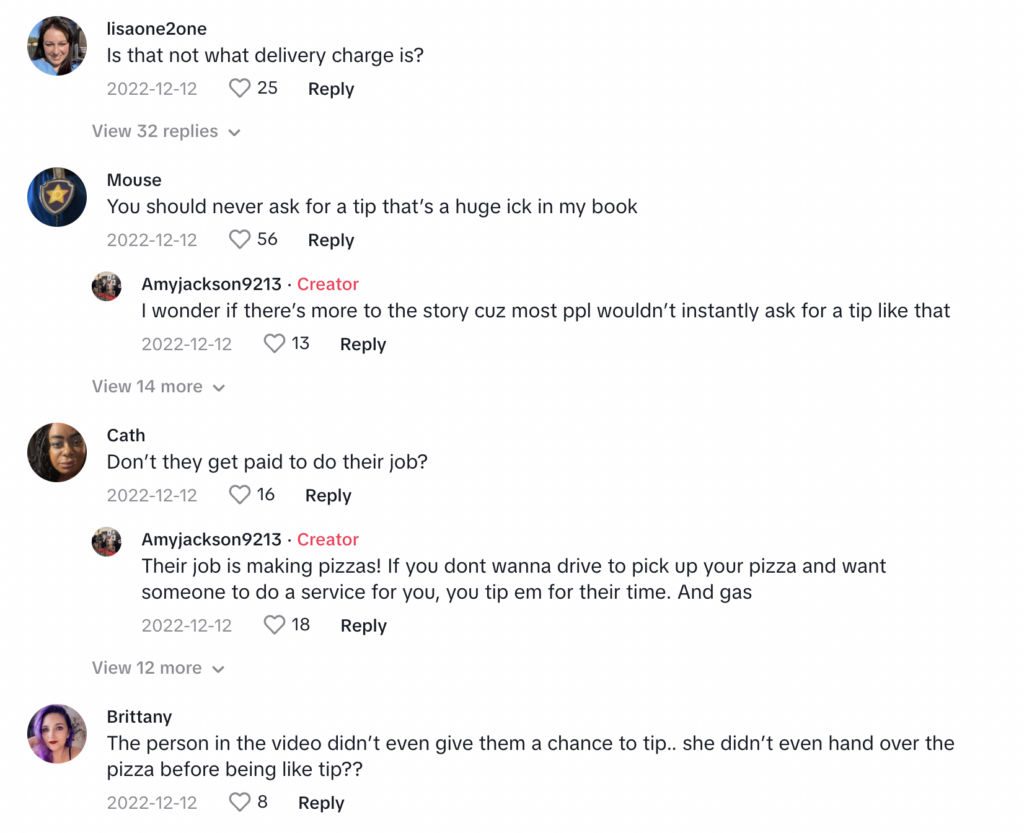Screen dimensions: 1024x833
Task: Click Cath's profile avatar
Action: point(57,452)
